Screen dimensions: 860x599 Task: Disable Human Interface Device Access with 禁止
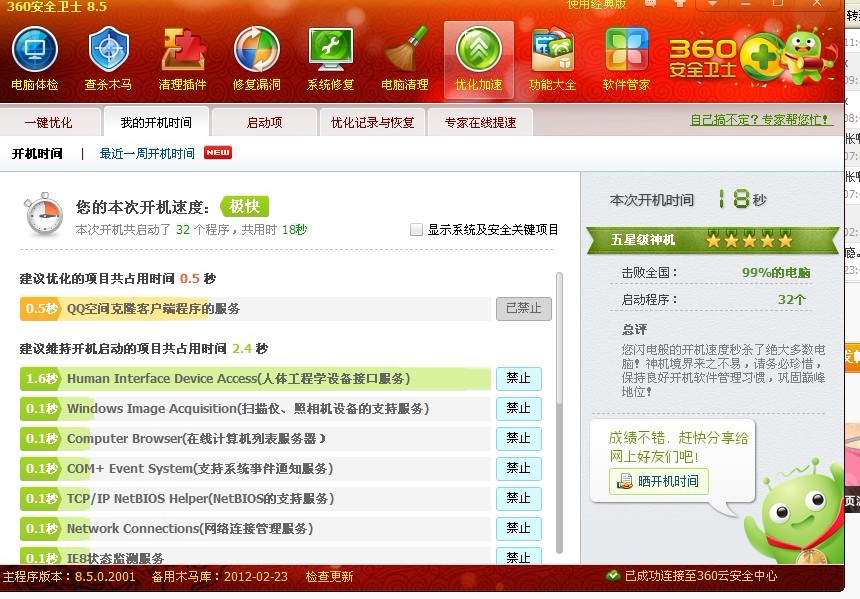(519, 378)
